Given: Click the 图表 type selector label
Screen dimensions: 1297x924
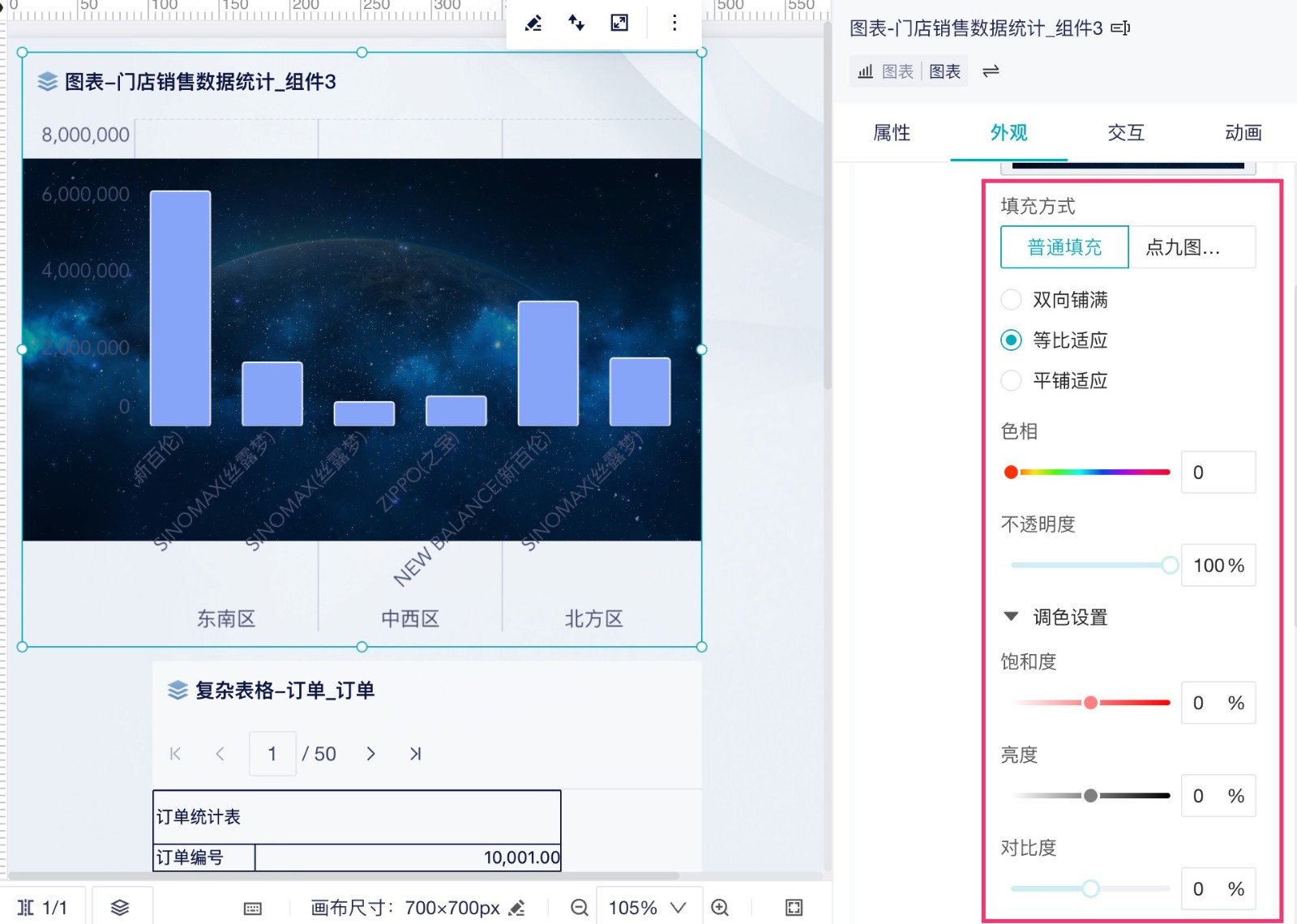Looking at the screenshot, I should tap(944, 71).
